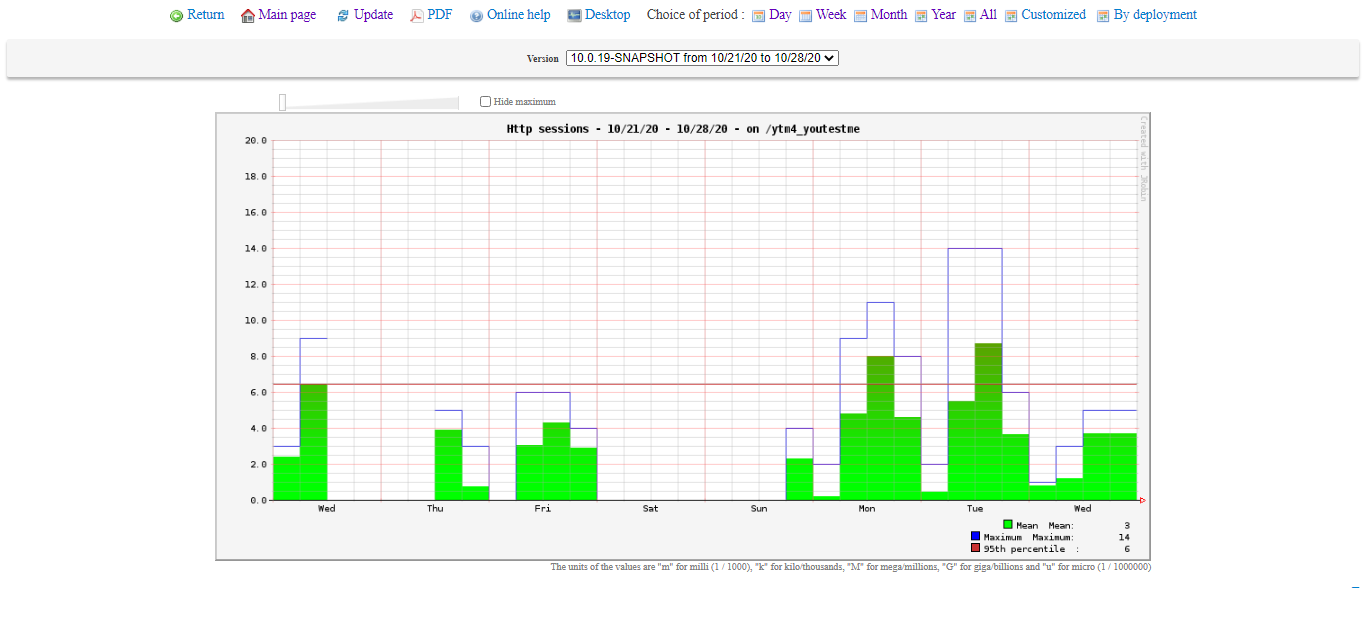This screenshot has height=625, width=1366.
Task: Enable the Hide maximum checkbox
Action: [486, 101]
